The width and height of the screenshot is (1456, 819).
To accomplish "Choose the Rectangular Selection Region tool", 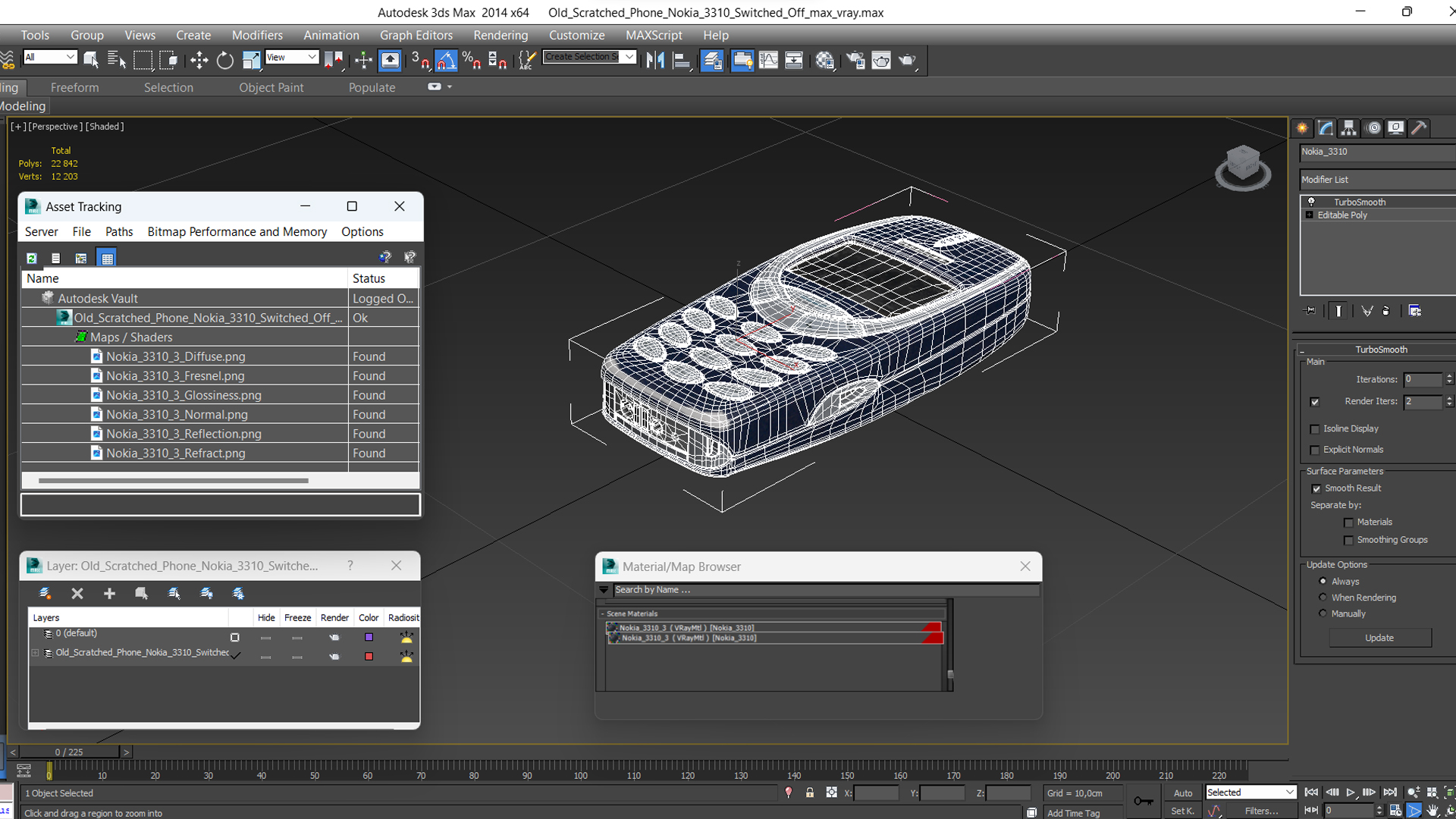I will pos(143,60).
